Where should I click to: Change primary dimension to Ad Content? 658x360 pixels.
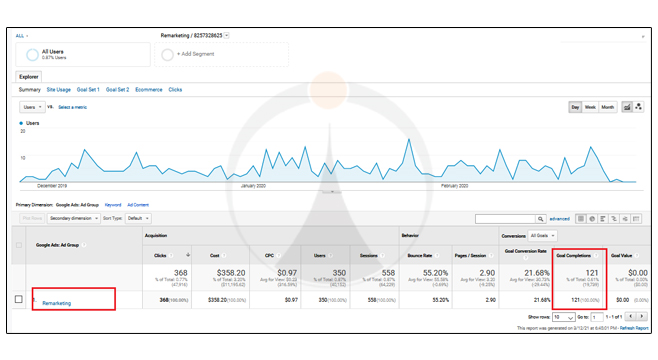coord(138,205)
